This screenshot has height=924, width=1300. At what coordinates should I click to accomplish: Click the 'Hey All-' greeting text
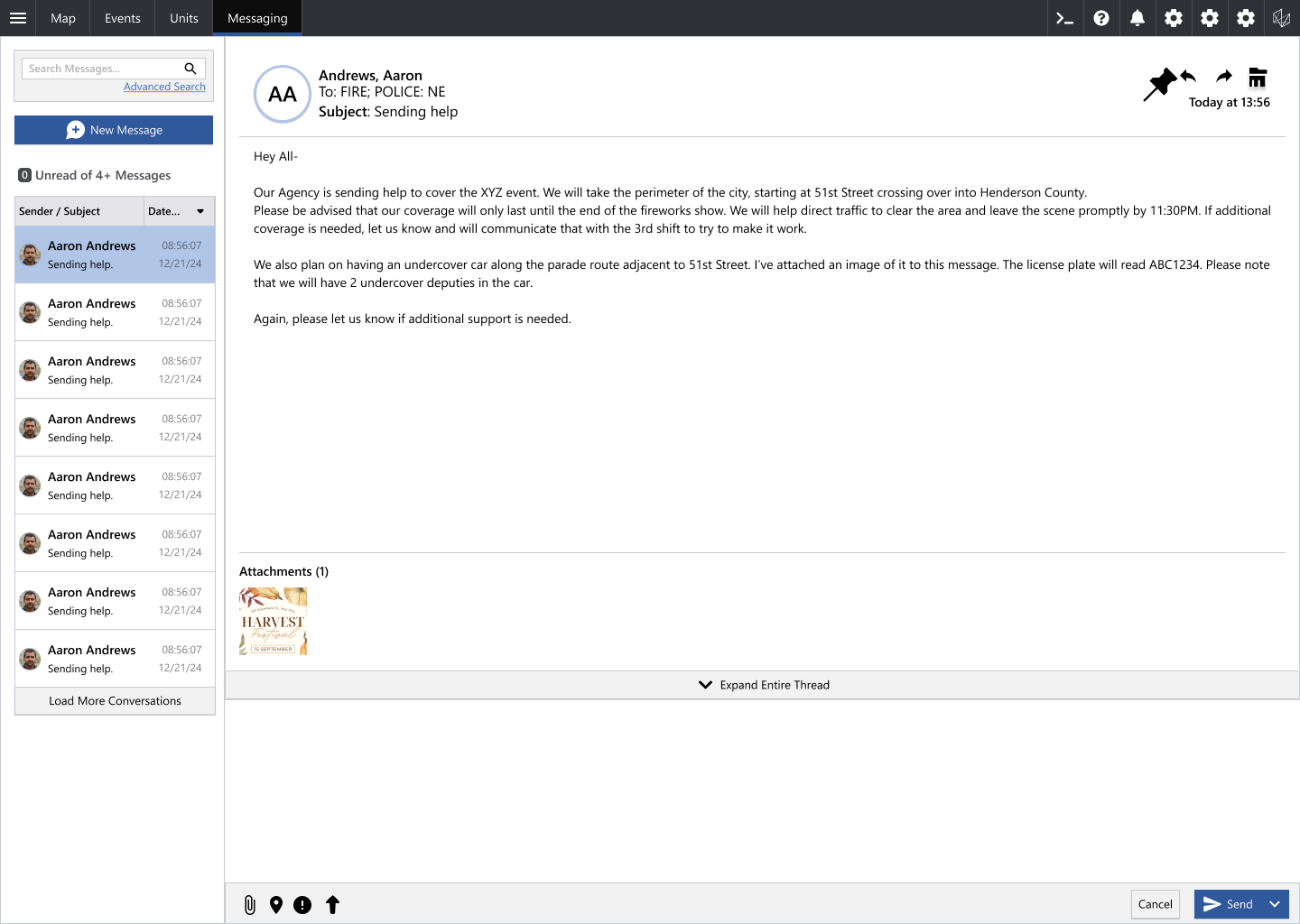pos(275,156)
